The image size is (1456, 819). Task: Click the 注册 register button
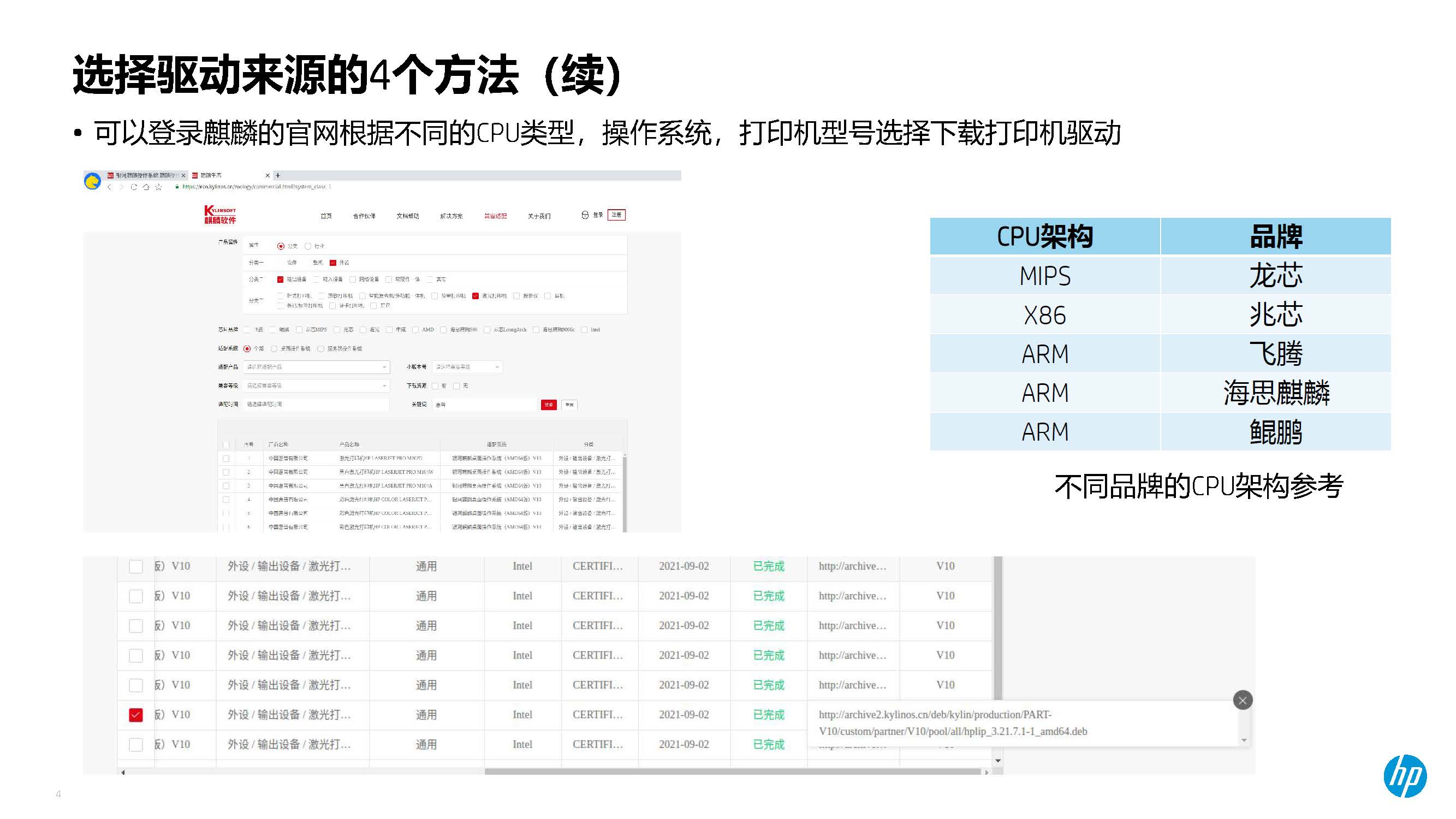616,215
